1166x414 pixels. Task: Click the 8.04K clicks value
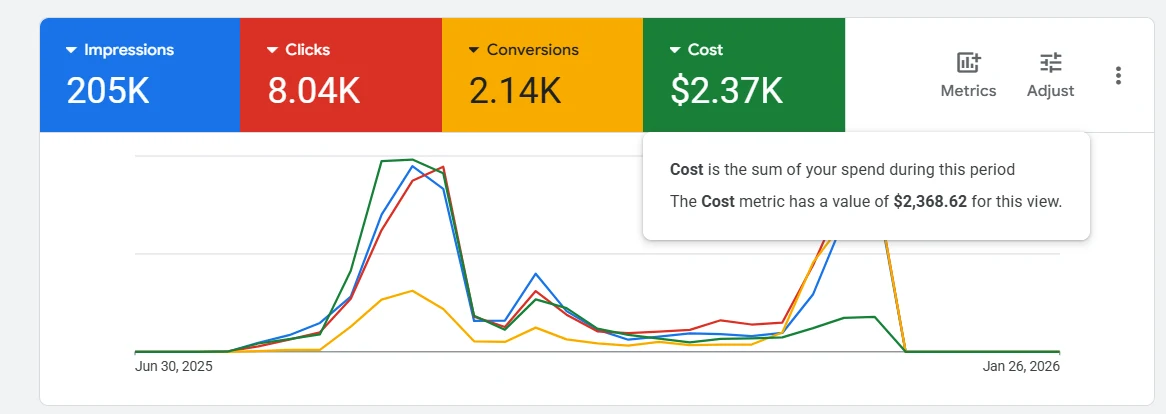point(314,91)
